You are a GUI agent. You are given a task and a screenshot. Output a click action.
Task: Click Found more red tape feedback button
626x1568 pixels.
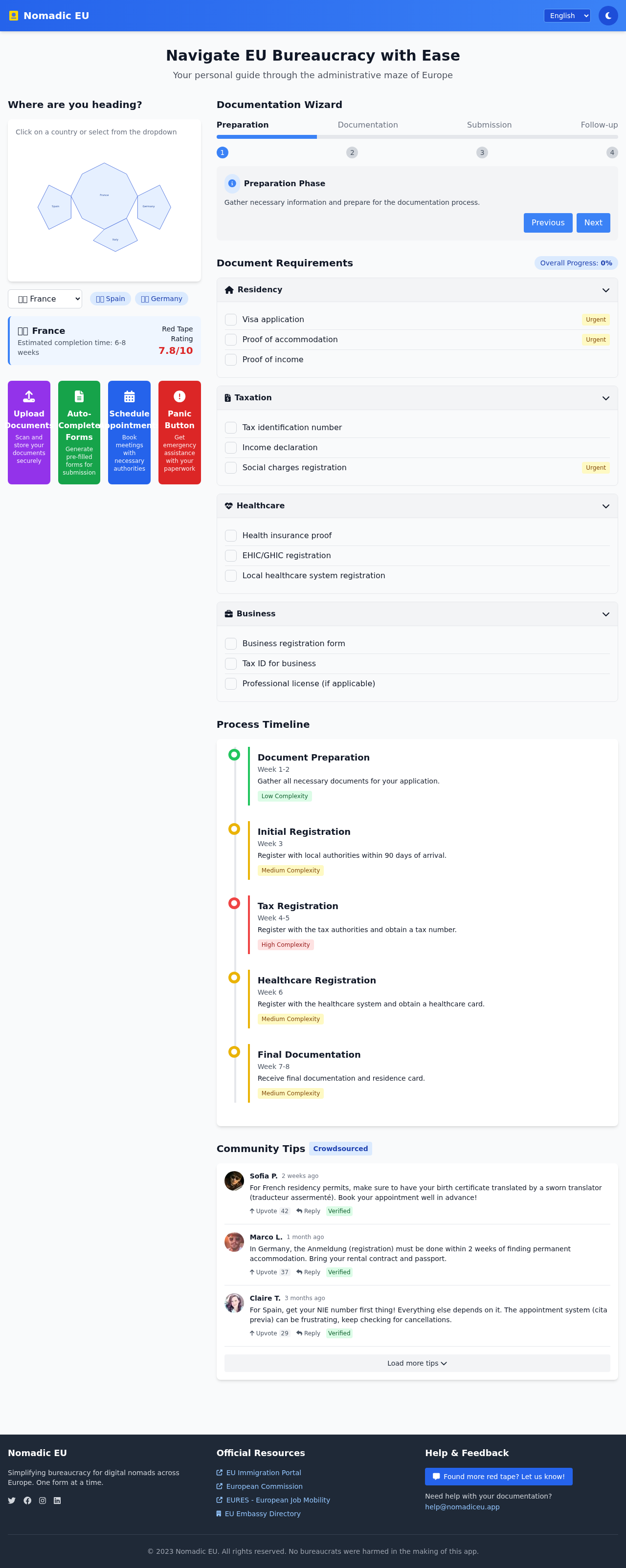pos(499,1477)
